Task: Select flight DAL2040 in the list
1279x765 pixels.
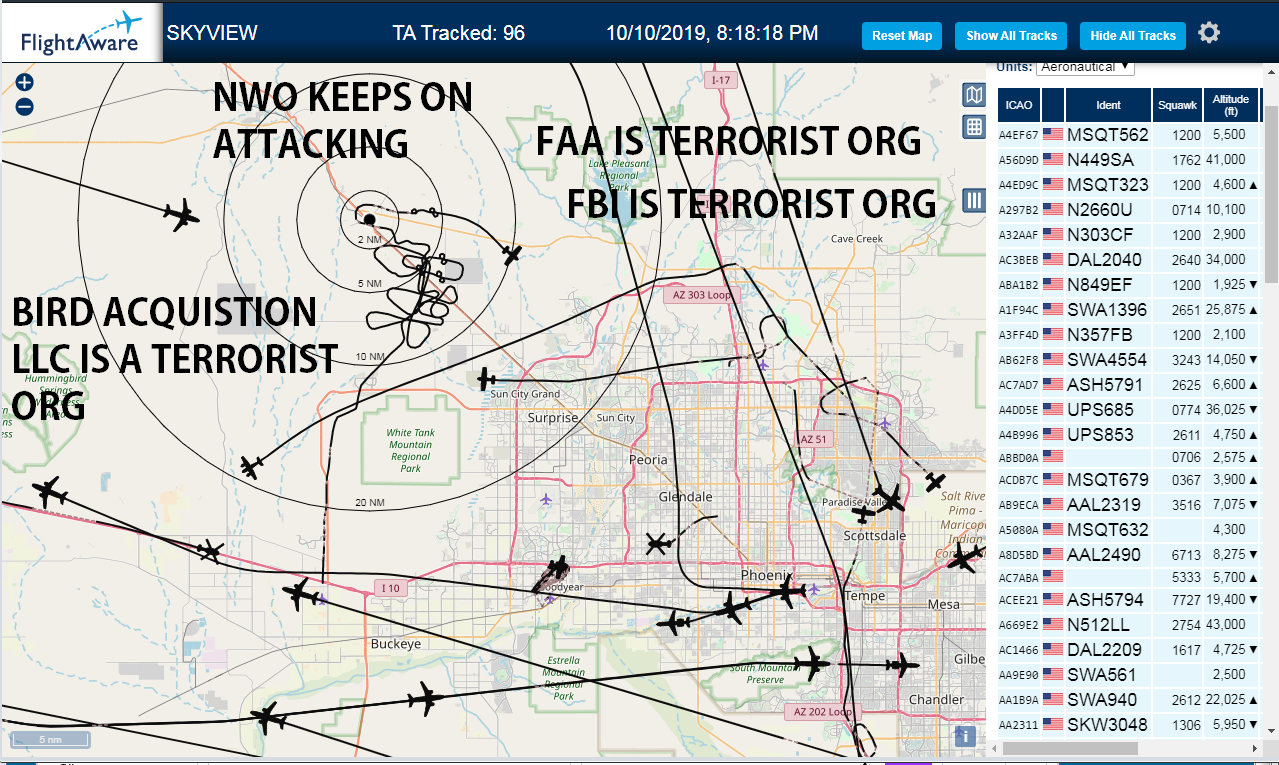Action: [x=1128, y=260]
